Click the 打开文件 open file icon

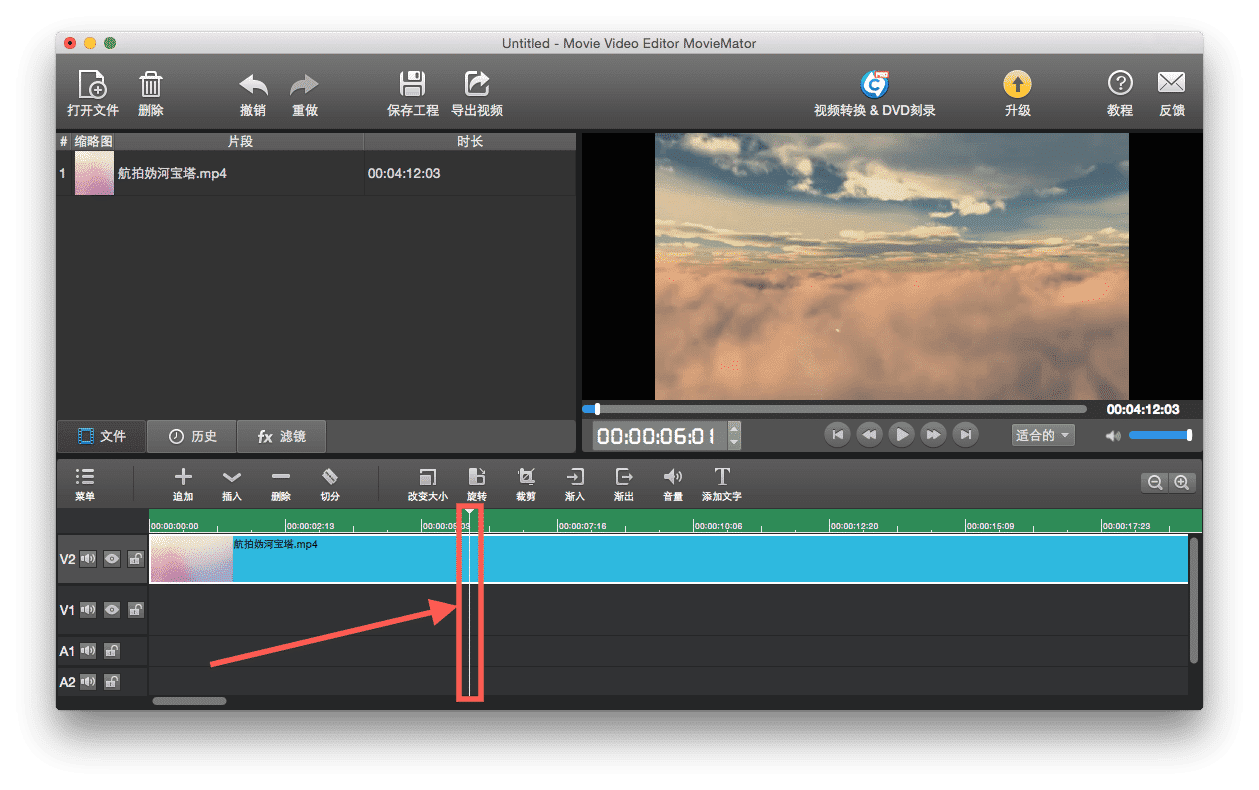coord(92,84)
